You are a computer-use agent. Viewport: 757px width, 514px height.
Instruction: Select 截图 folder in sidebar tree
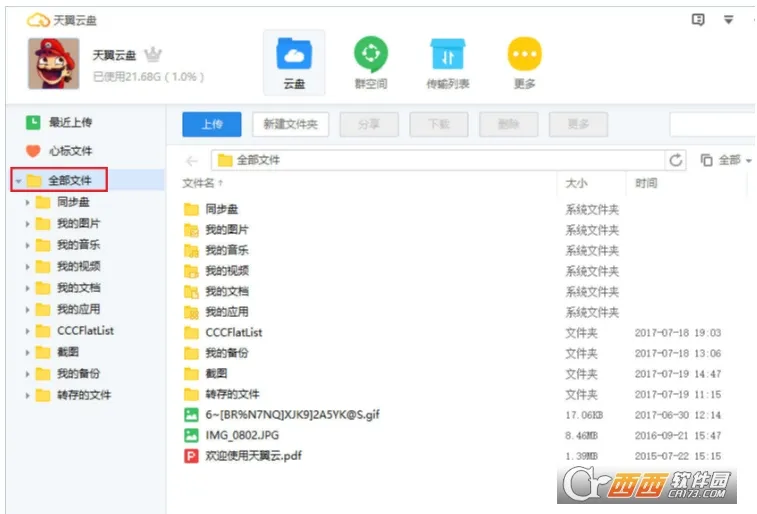tap(68, 352)
